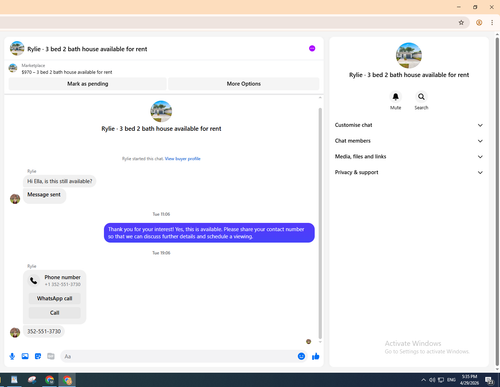The image size is (500, 387).
Task: Click the blue 'Thank you for your interest!' message
Action: pyautogui.click(x=209, y=233)
